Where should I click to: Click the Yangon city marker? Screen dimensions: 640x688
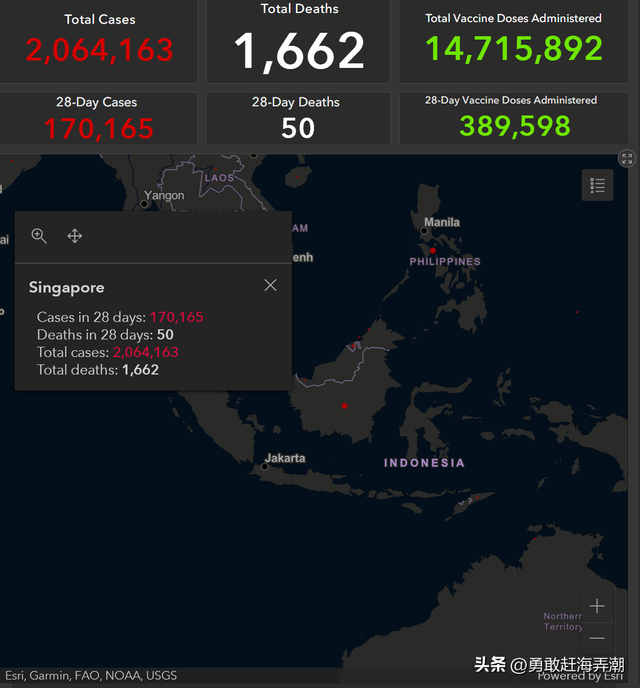(145, 204)
